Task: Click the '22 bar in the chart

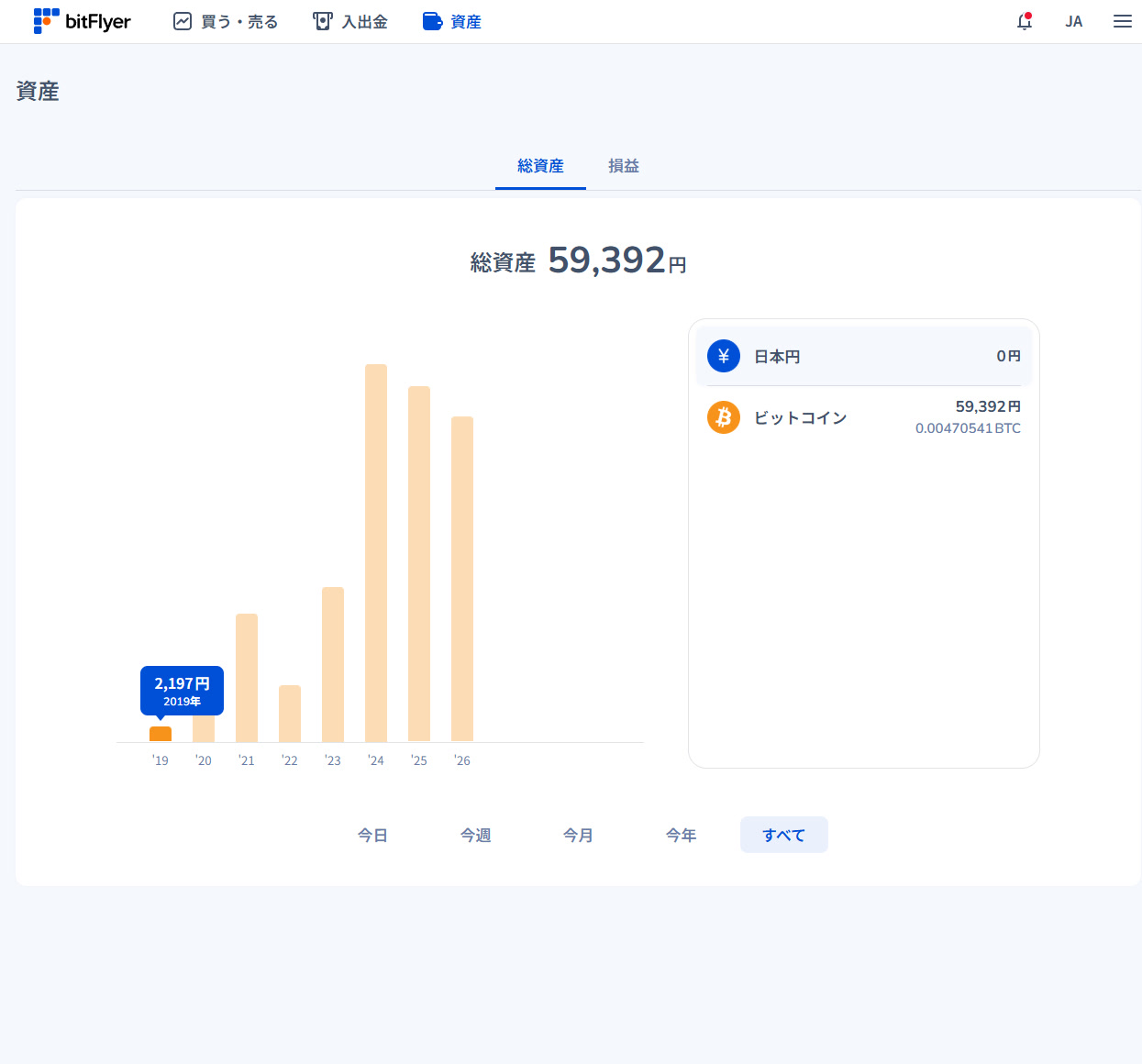Action: tap(290, 714)
